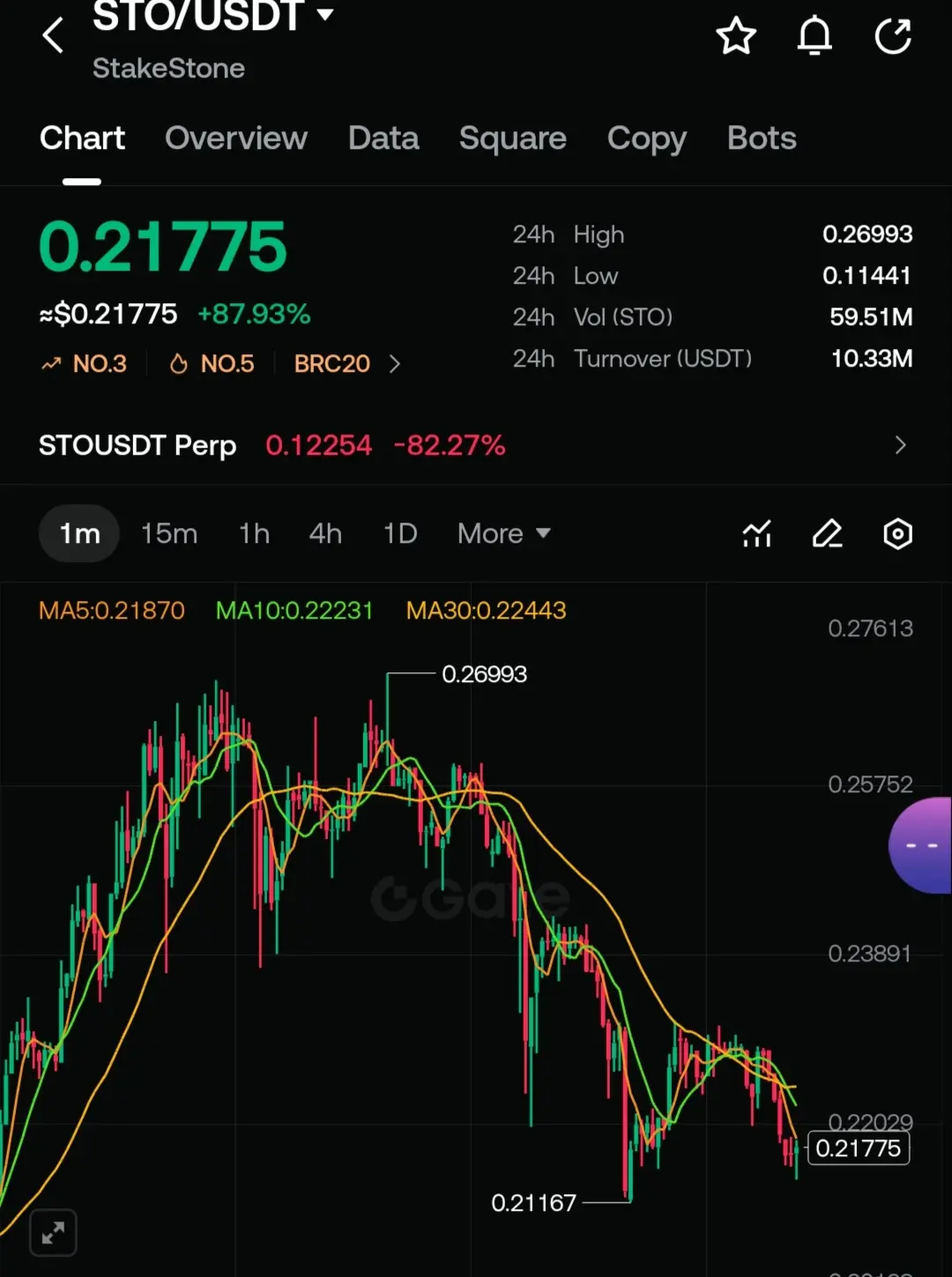The width and height of the screenshot is (952, 1277).
Task: Tap the 0.27613 price axis label
Action: coord(870,628)
